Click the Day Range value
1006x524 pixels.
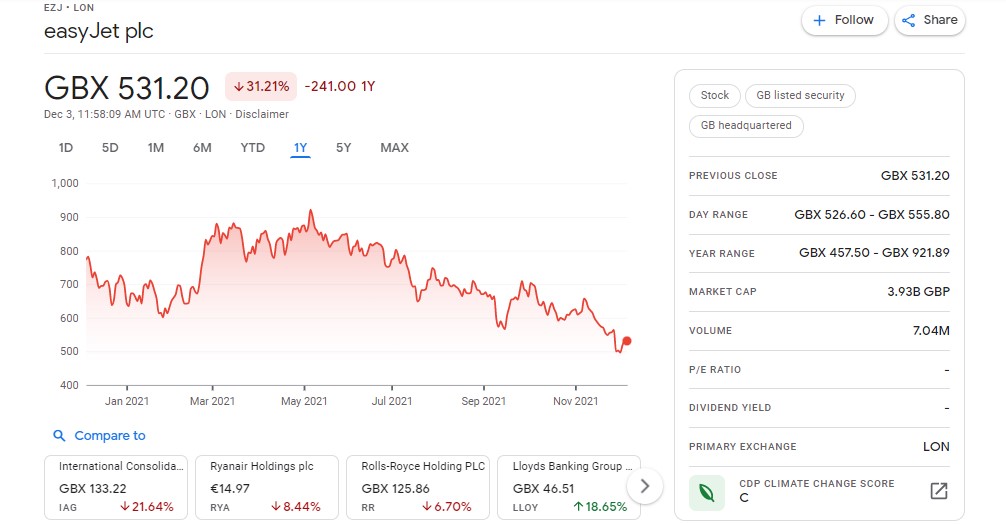coord(872,215)
